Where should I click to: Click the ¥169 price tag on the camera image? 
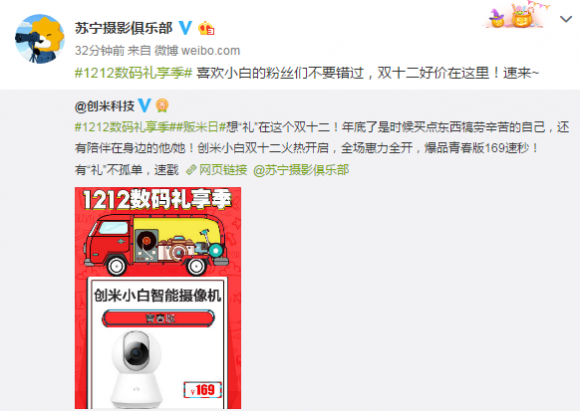click(203, 390)
